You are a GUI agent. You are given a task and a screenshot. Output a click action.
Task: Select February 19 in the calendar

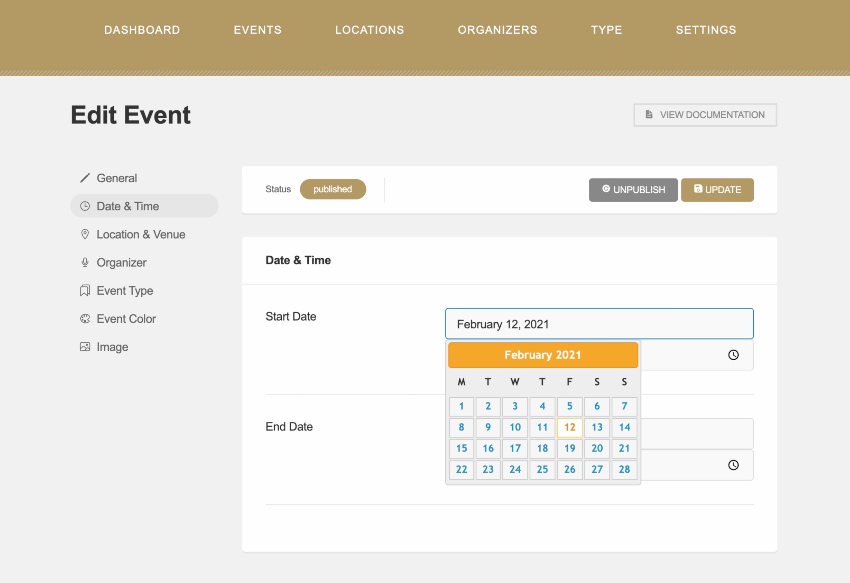click(569, 448)
